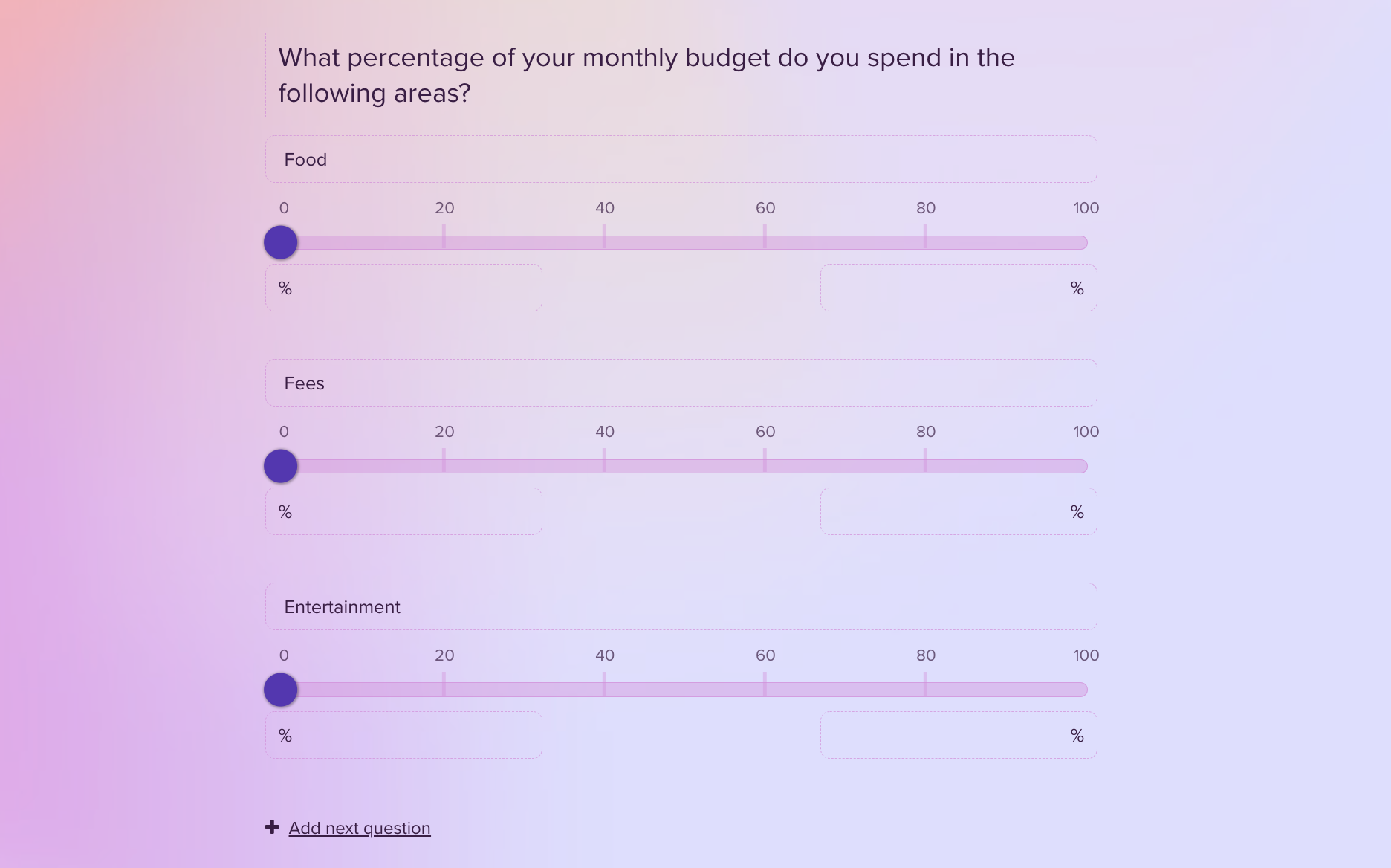
Task: Click the 80 tick mark on Entertainment slider
Action: click(x=925, y=690)
